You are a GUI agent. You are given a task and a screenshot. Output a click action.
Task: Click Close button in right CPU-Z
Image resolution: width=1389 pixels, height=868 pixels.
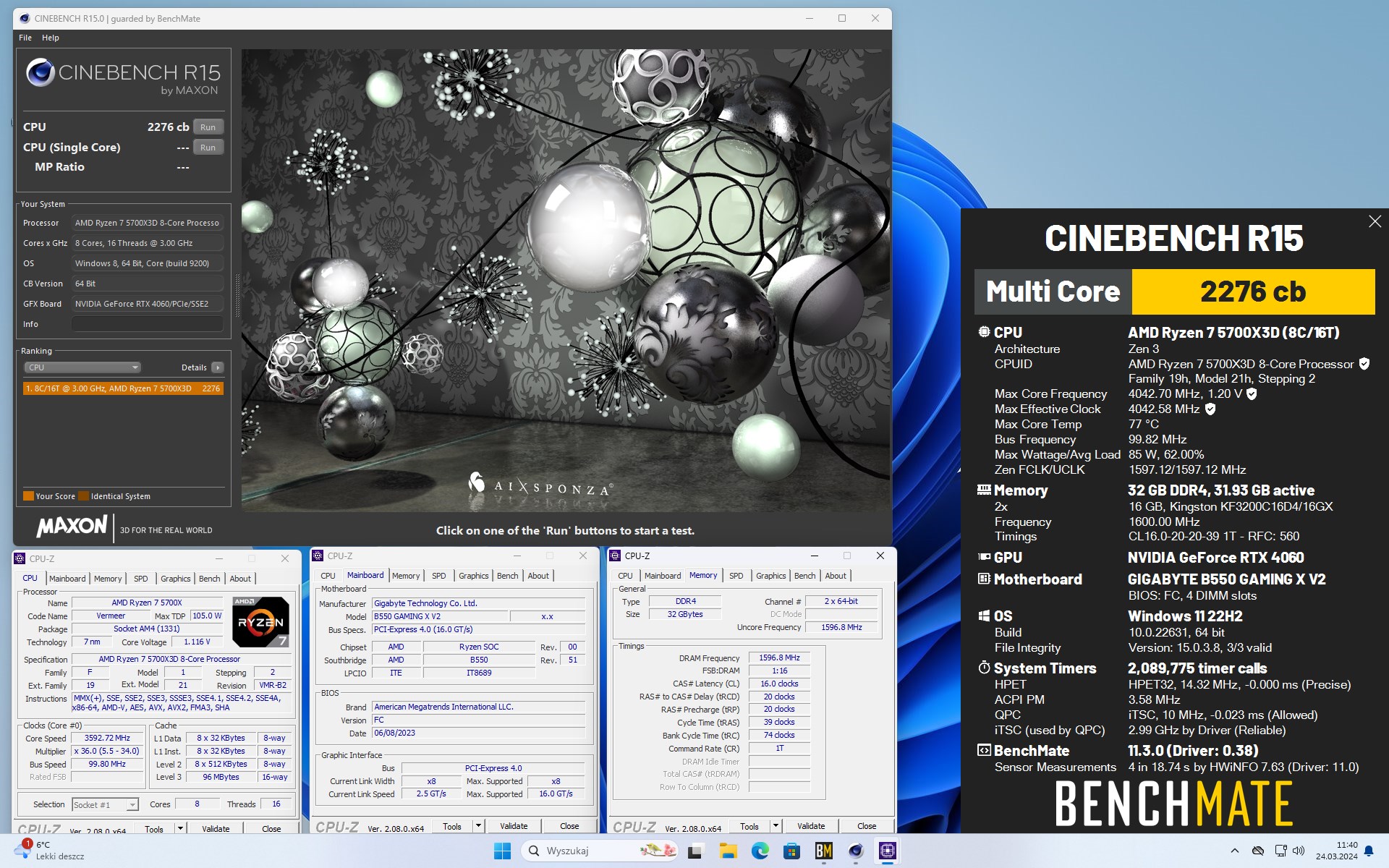tap(867, 826)
